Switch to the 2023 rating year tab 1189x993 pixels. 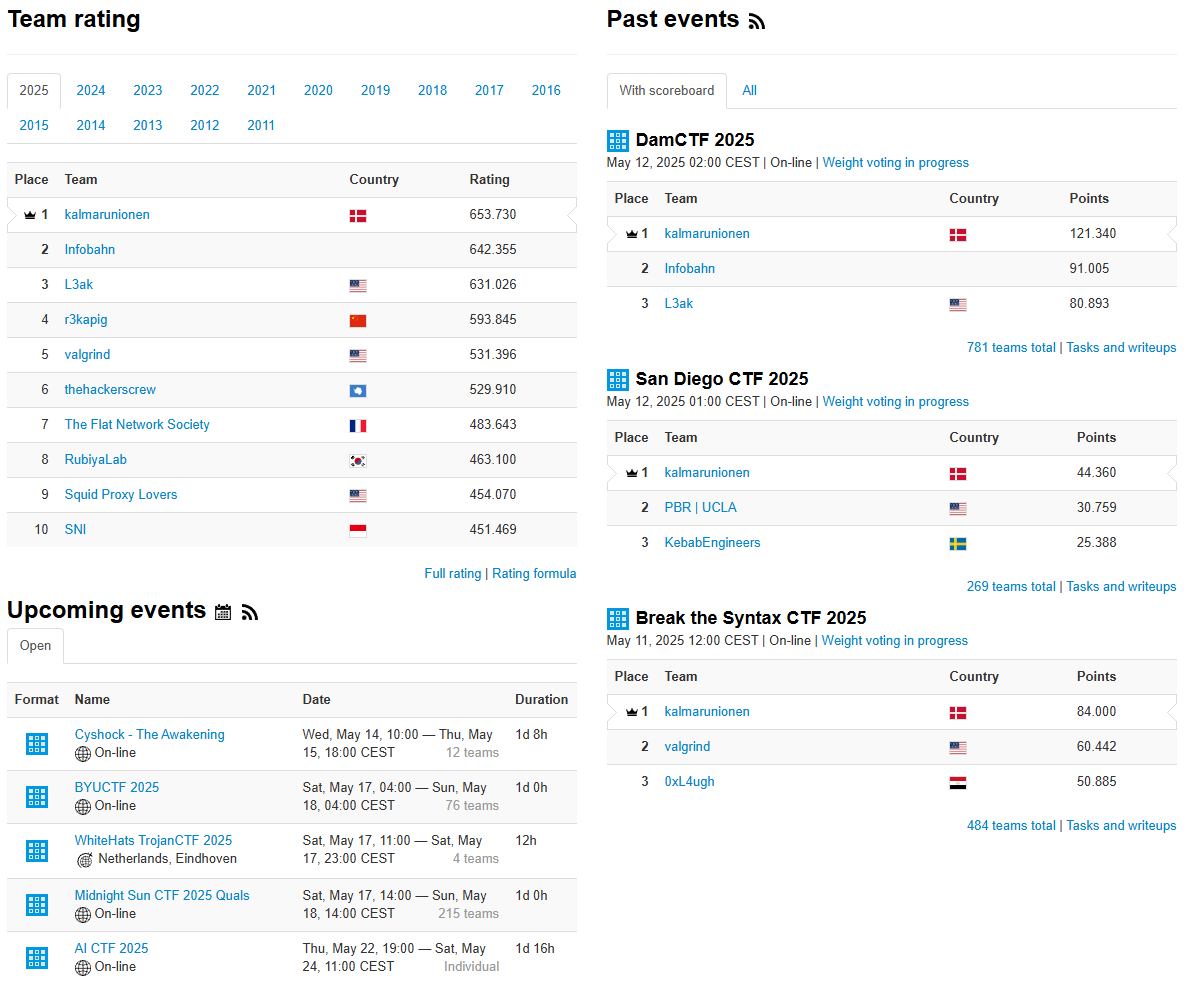(148, 90)
